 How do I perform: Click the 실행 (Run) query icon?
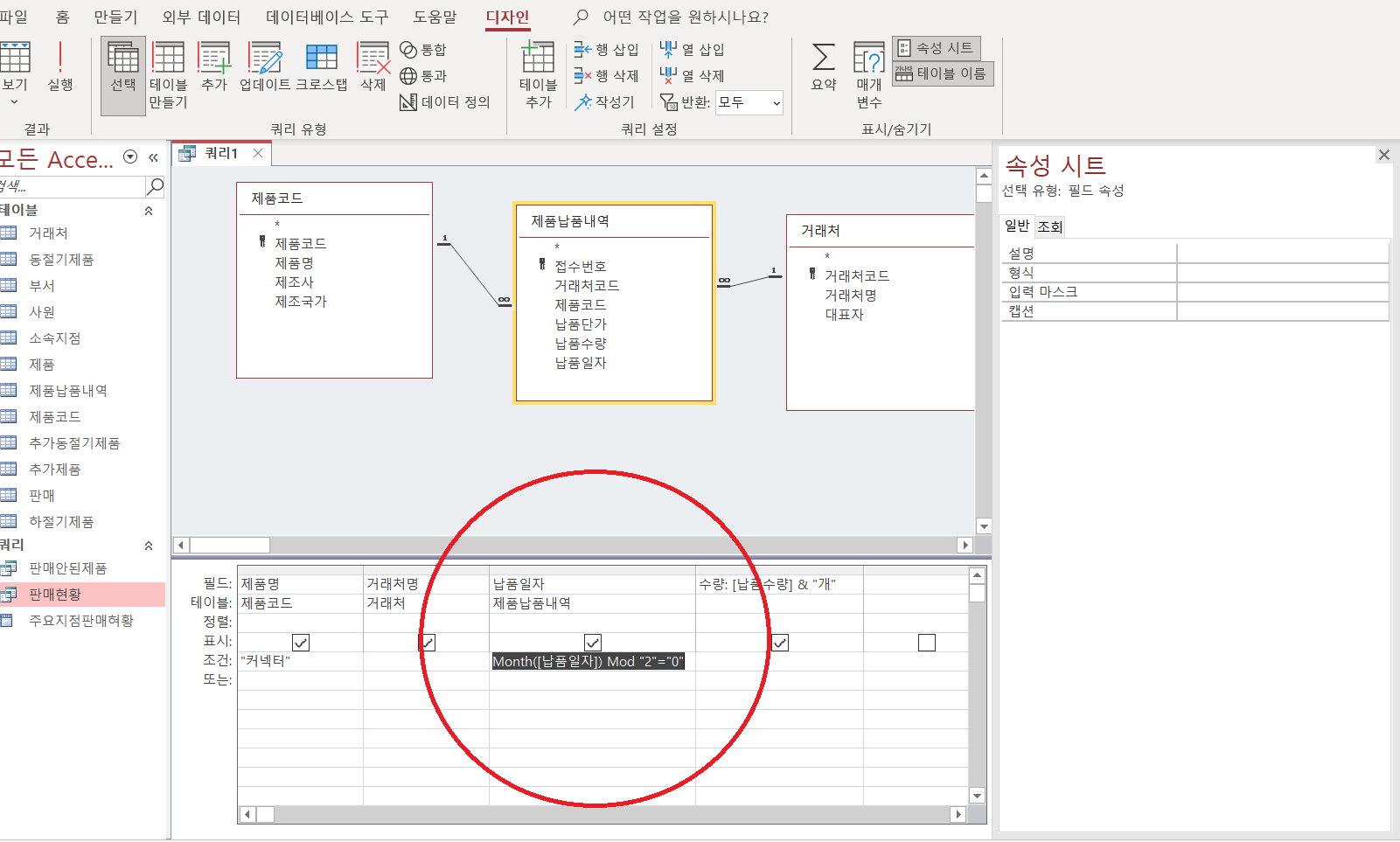pyautogui.click(x=59, y=66)
